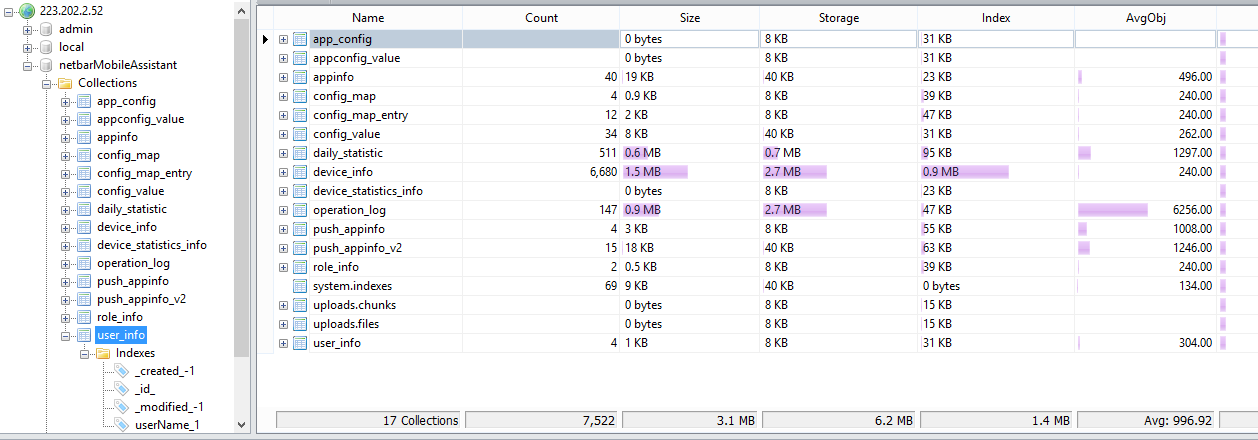Sort by the Count column header
The height and width of the screenshot is (440, 1258).
541,18
